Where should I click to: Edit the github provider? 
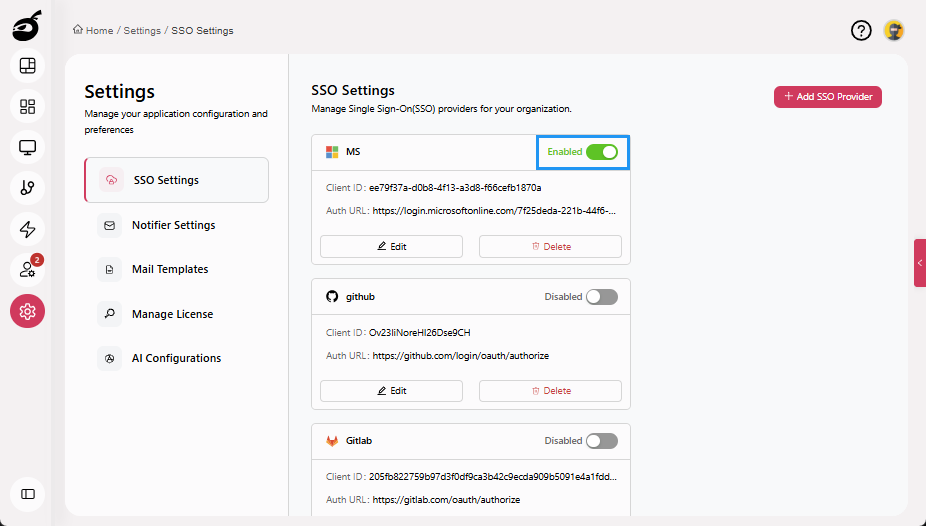tap(392, 391)
